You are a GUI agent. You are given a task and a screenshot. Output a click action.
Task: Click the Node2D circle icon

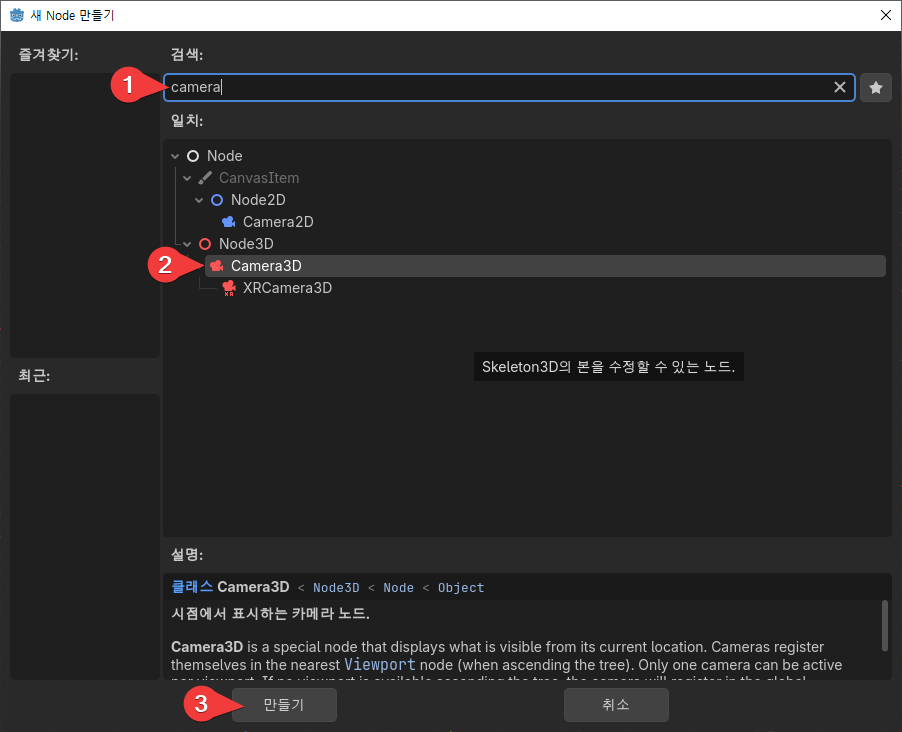pyautogui.click(x=217, y=200)
